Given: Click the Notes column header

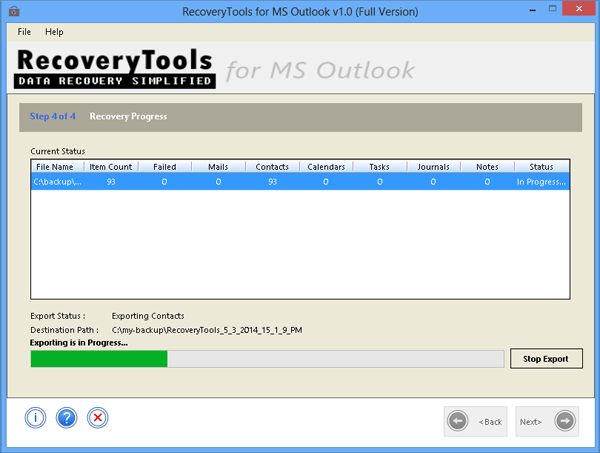Looking at the screenshot, I should [488, 167].
